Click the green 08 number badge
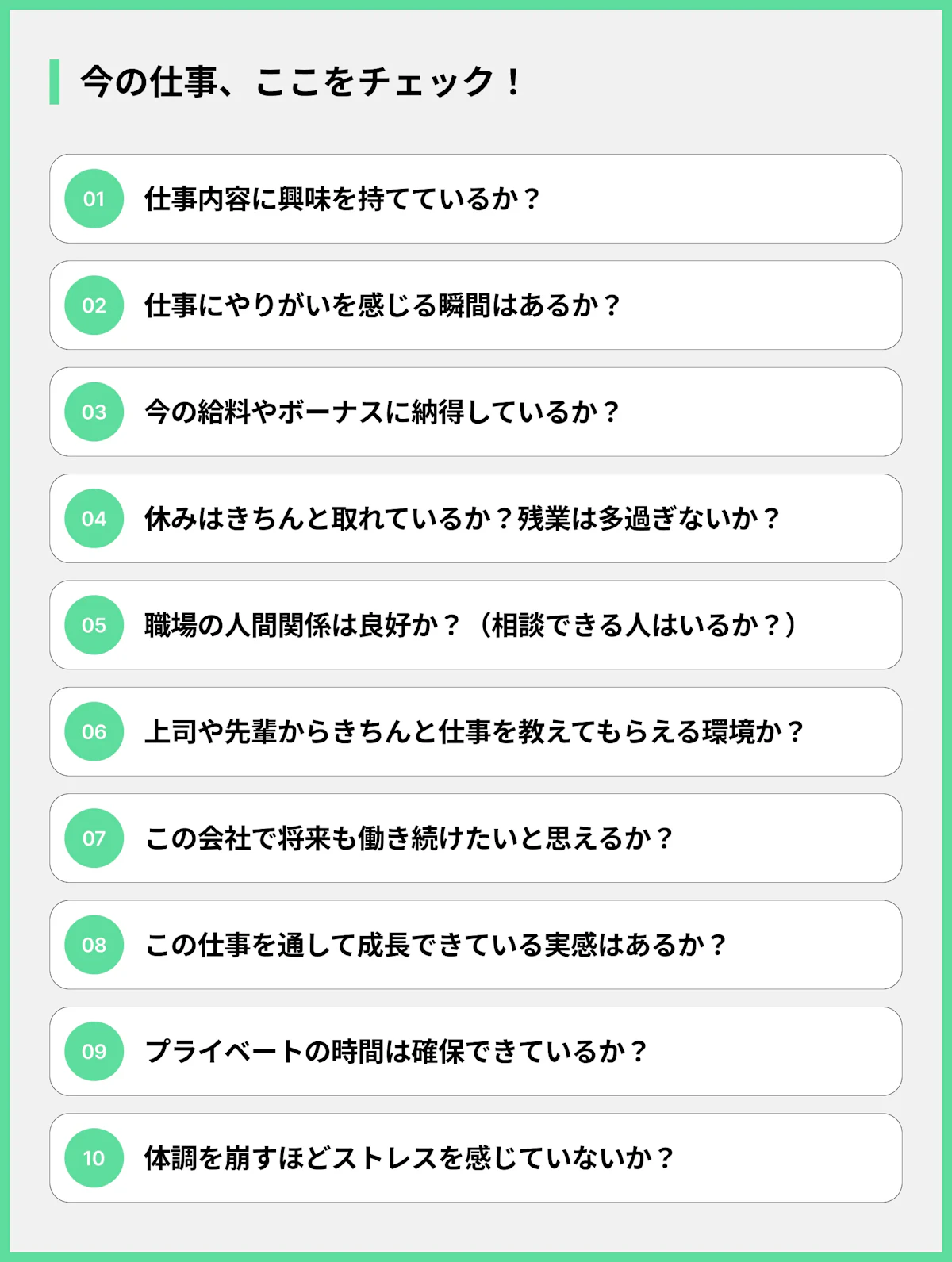This screenshot has height=1262, width=952. click(94, 945)
